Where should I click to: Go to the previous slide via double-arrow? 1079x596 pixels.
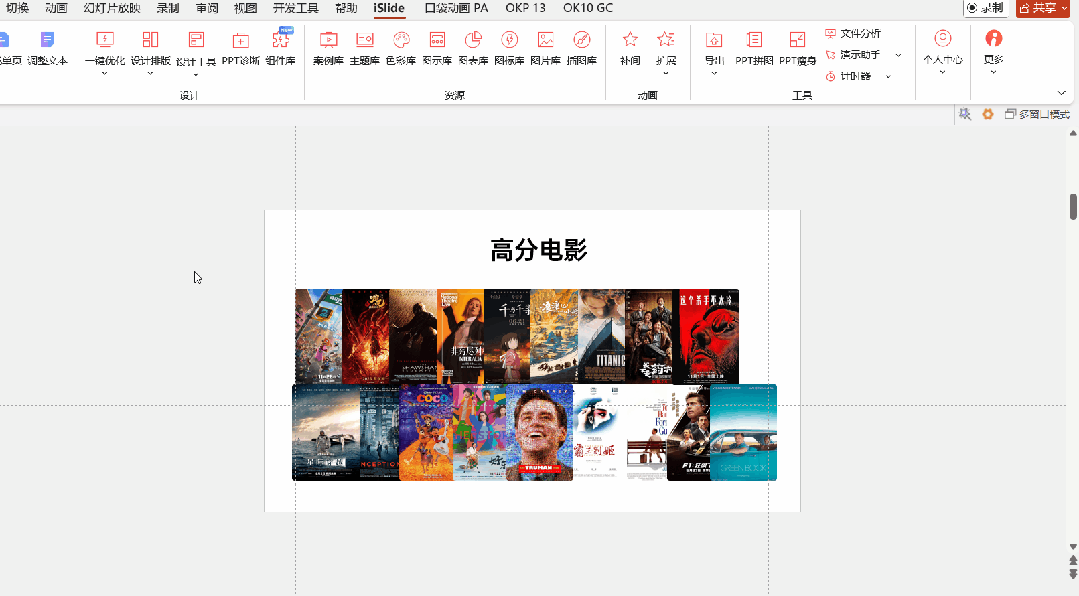(1073, 560)
